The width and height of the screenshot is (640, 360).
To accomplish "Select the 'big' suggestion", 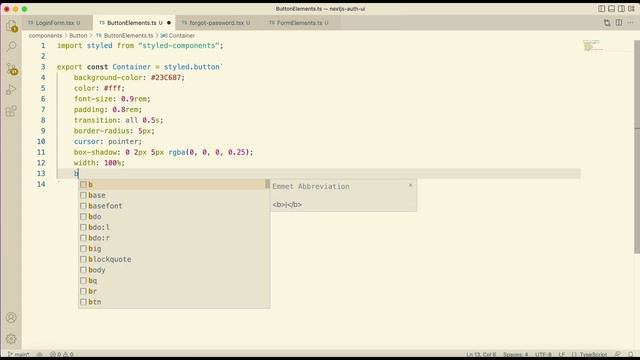I will [174, 248].
